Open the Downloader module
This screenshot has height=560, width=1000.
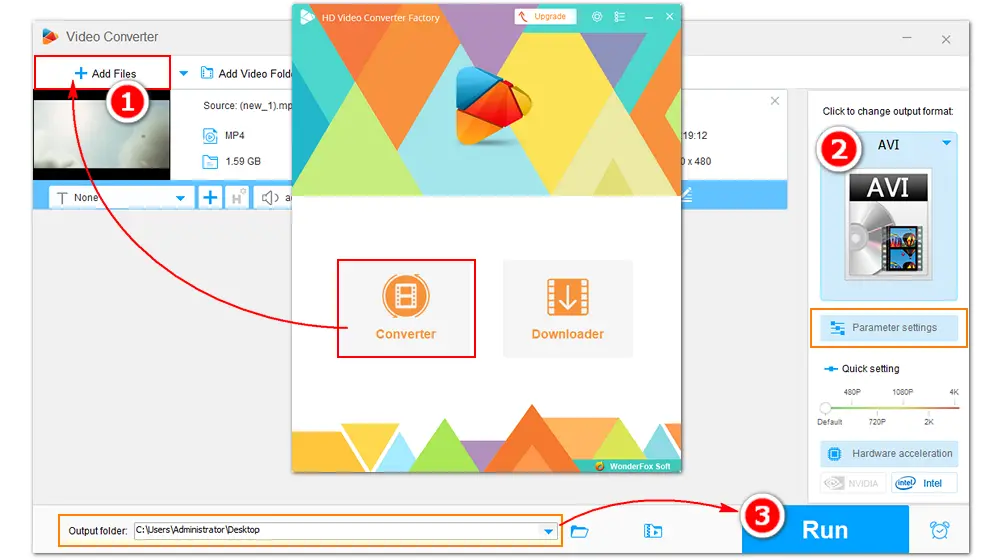[x=568, y=308]
